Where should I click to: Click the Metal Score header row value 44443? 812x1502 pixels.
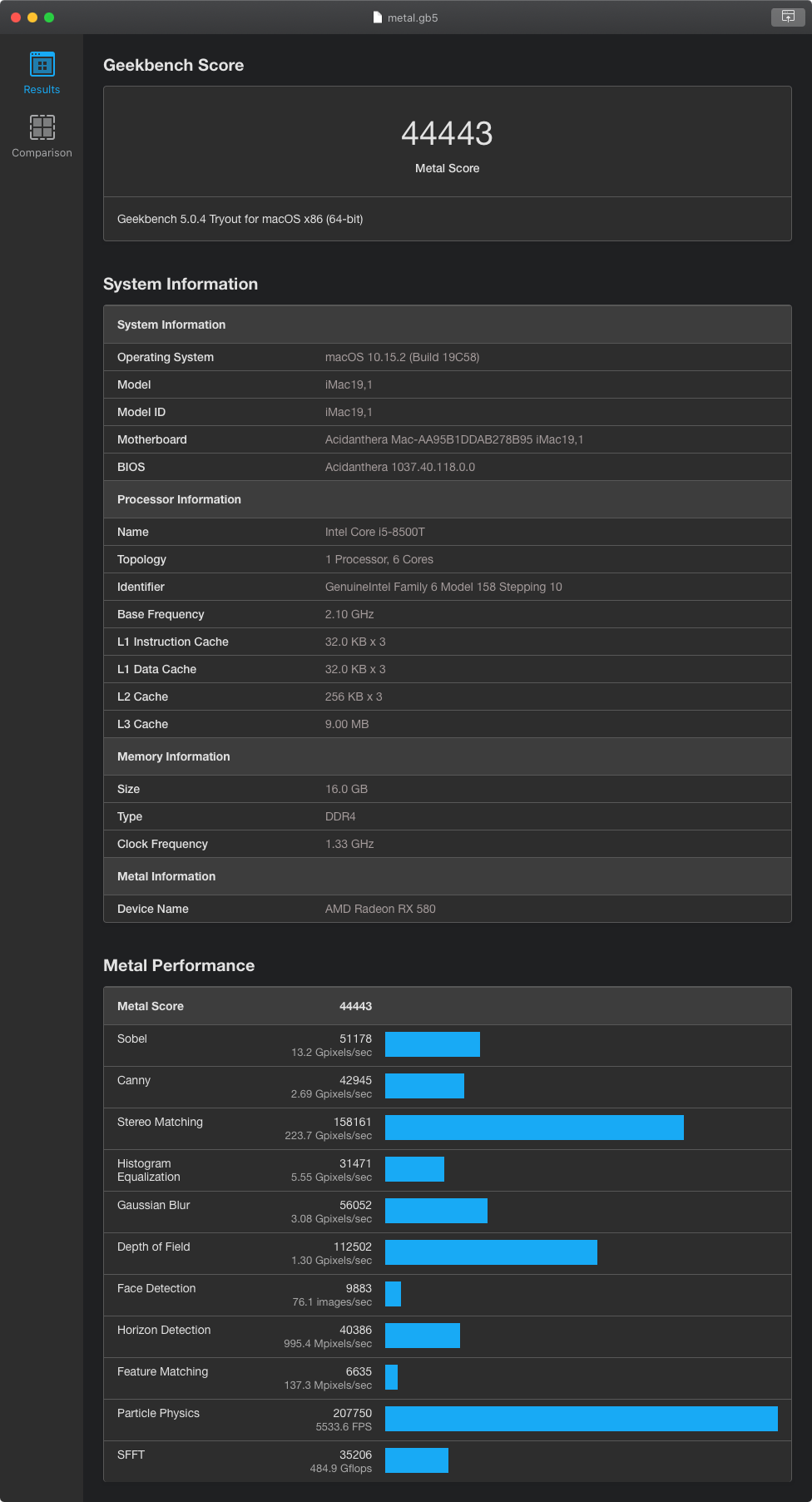(x=355, y=1006)
